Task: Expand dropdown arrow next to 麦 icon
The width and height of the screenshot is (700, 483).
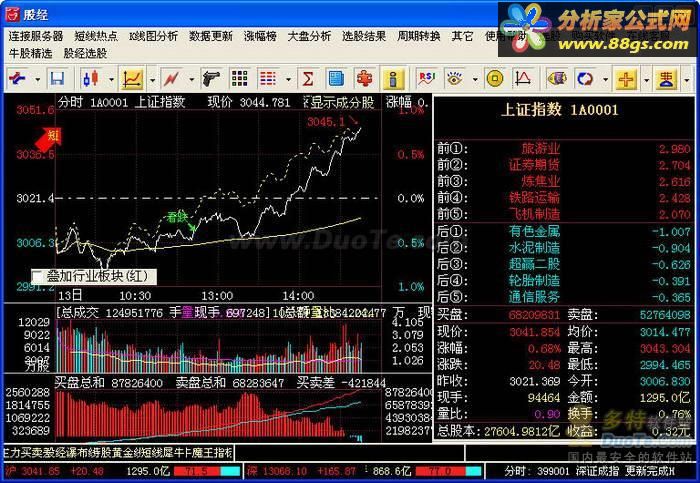Action: click(687, 80)
